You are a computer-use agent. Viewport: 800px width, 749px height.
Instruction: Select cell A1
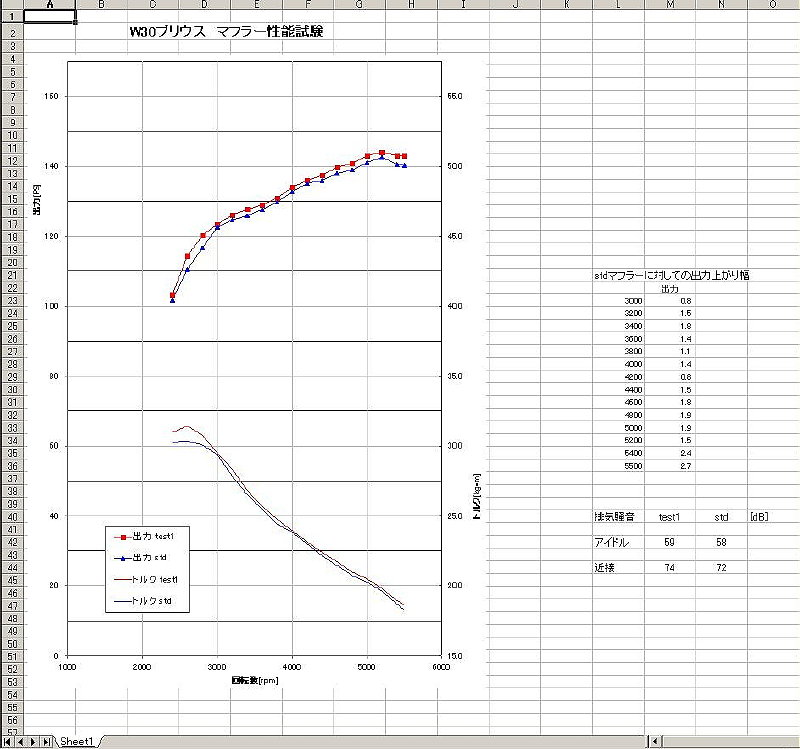(49, 16)
